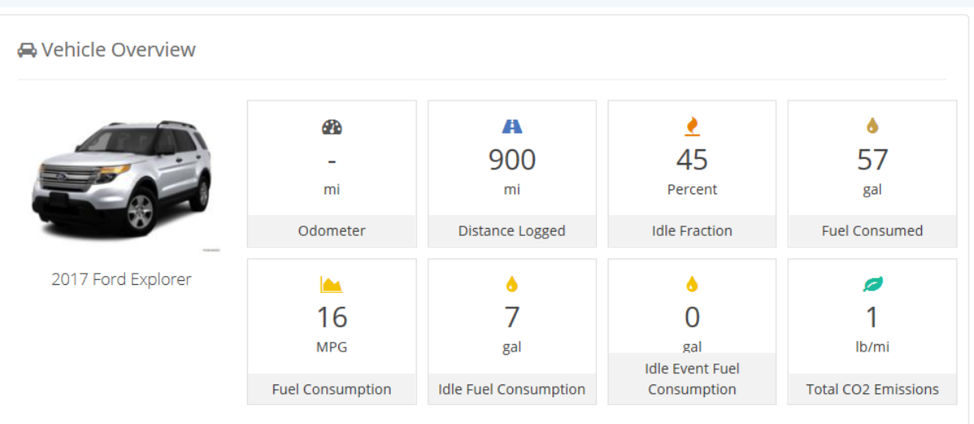The image size is (974, 424).
Task: Click the Fuel Consumed card label
Action: (872, 231)
